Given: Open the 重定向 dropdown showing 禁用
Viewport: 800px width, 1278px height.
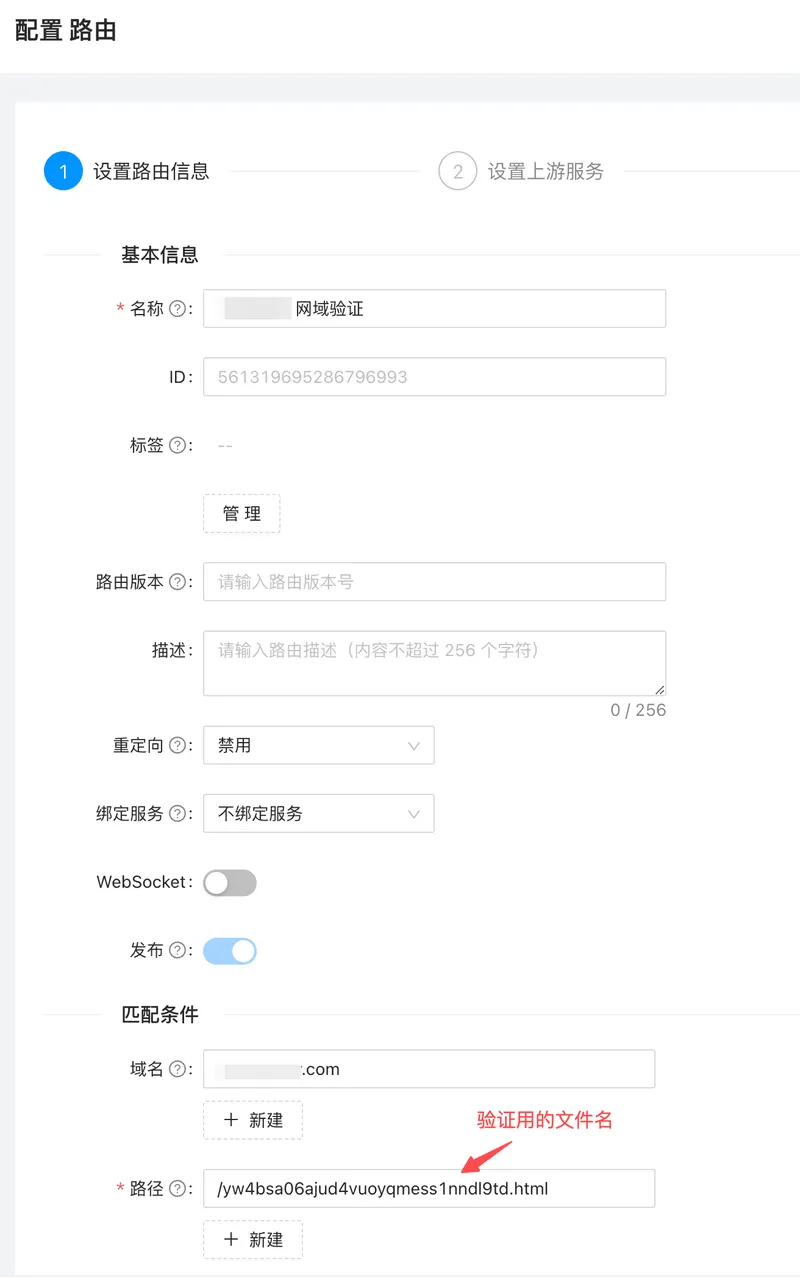Looking at the screenshot, I should click(318, 745).
